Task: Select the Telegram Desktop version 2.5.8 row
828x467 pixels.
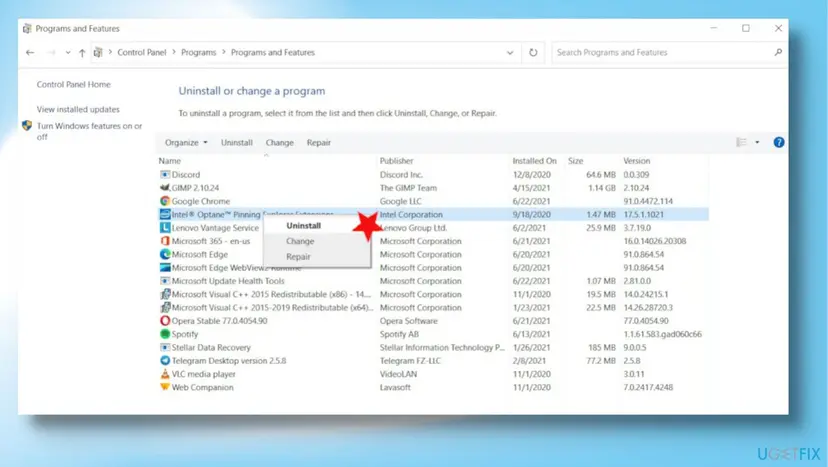Action: click(433, 360)
